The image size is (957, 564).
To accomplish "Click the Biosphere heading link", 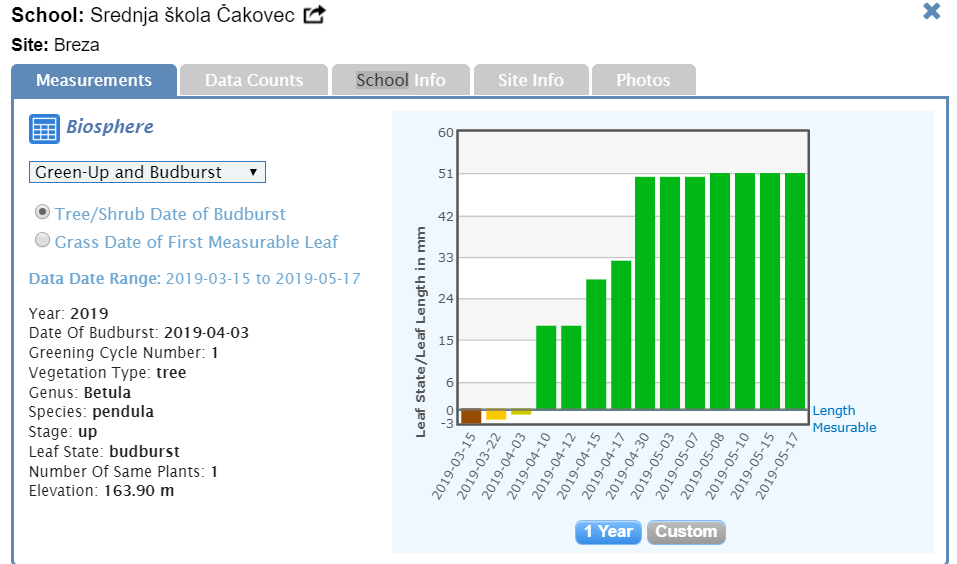I will (x=110, y=127).
